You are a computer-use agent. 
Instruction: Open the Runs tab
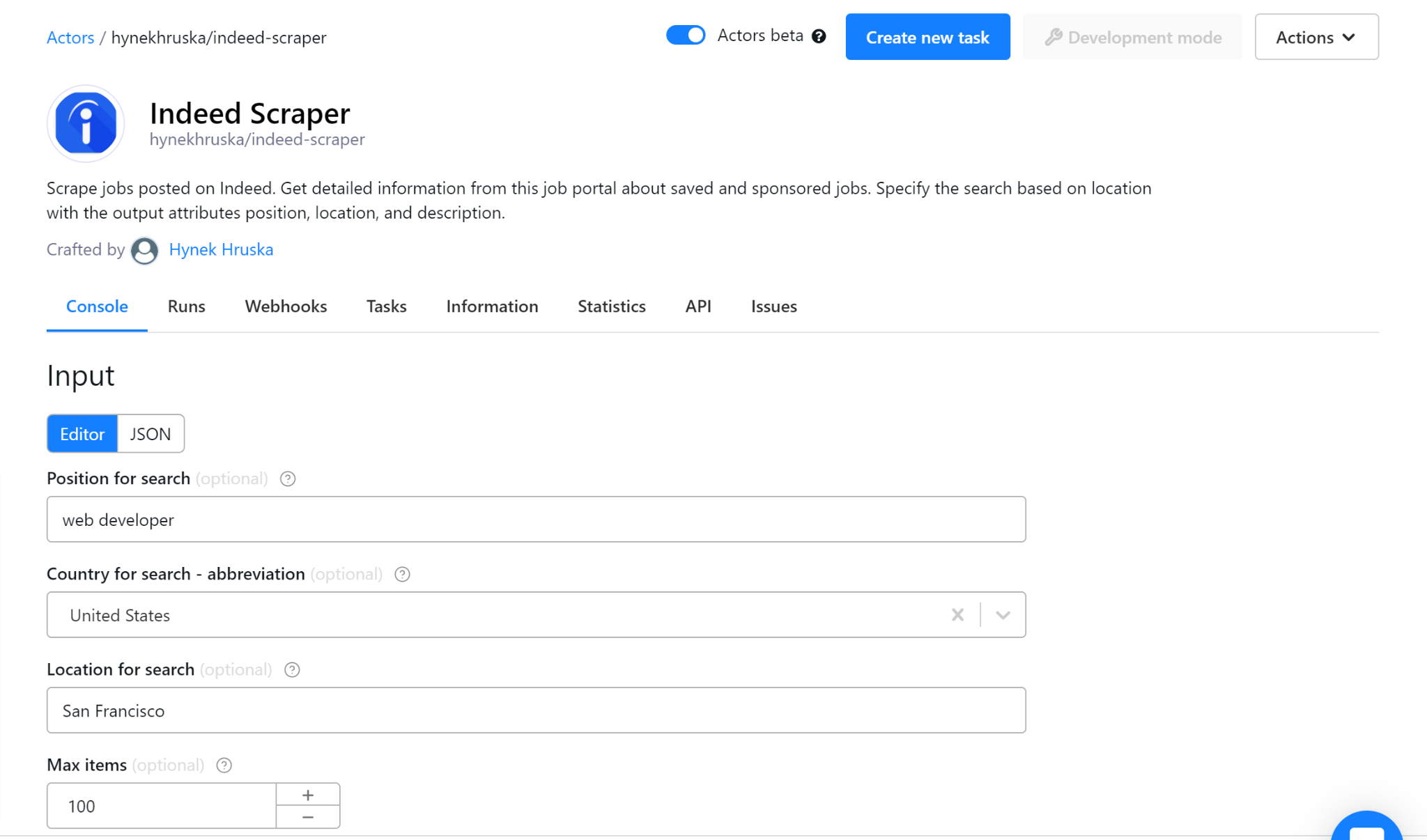coord(186,306)
